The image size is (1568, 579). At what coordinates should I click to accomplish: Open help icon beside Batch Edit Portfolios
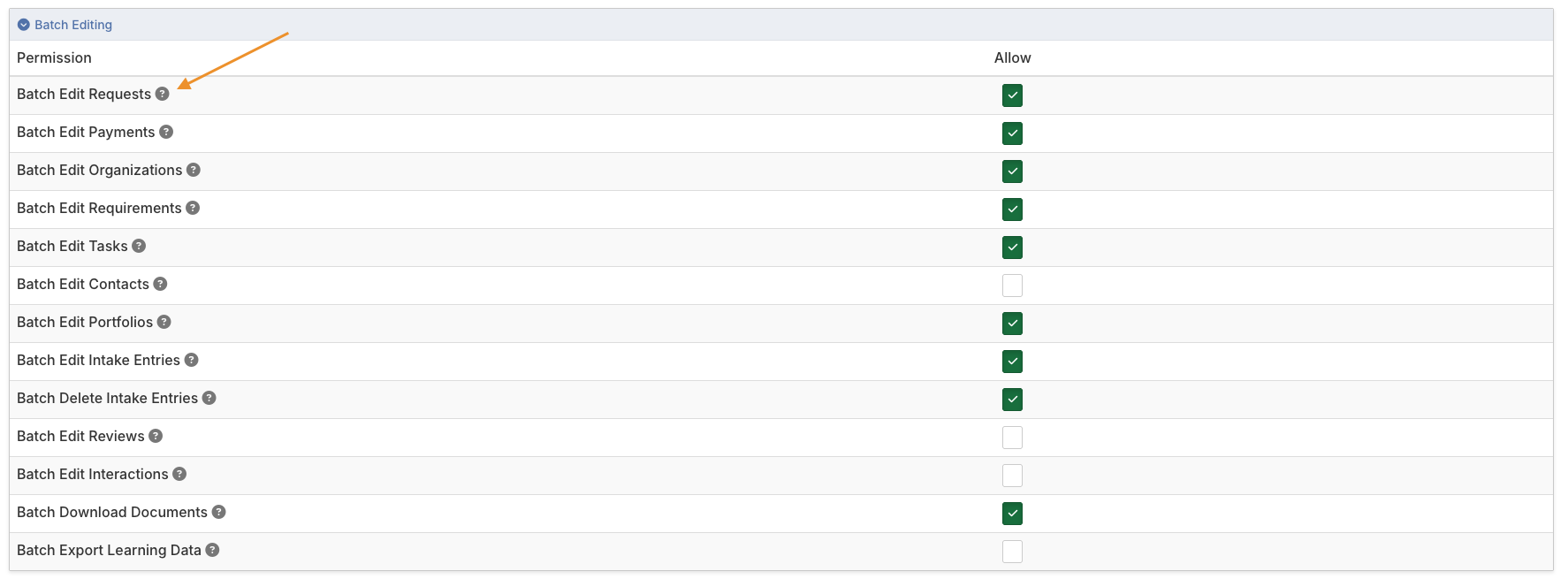[x=164, y=322]
